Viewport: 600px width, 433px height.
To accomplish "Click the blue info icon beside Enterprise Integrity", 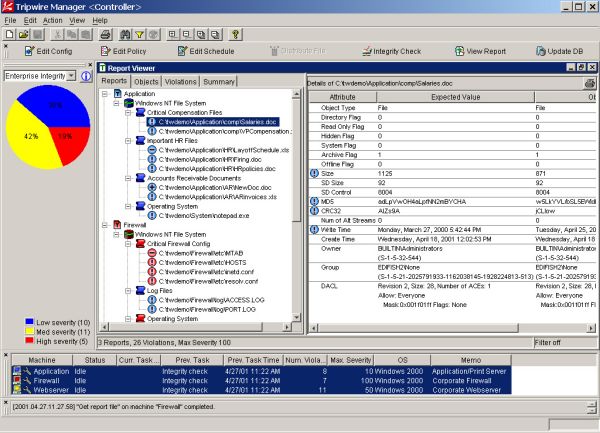I will pyautogui.click(x=86, y=76).
